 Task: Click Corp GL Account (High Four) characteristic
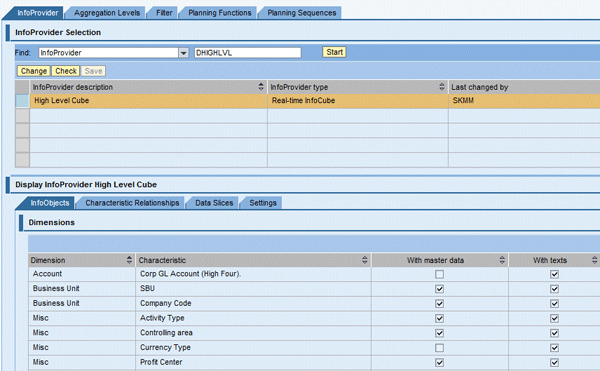tap(253, 274)
